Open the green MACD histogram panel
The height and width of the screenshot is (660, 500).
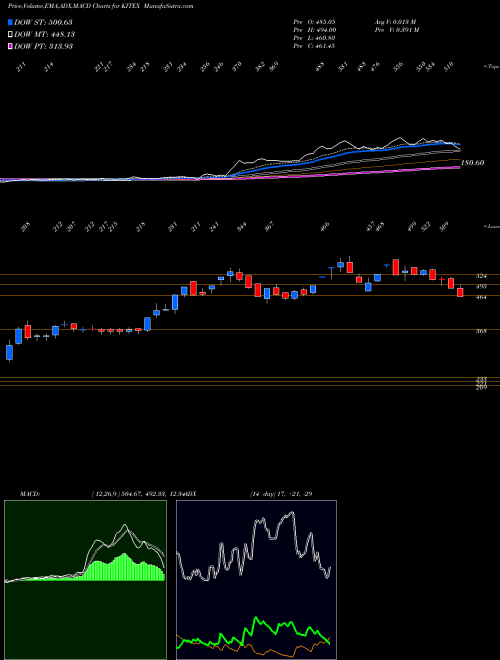click(85, 580)
